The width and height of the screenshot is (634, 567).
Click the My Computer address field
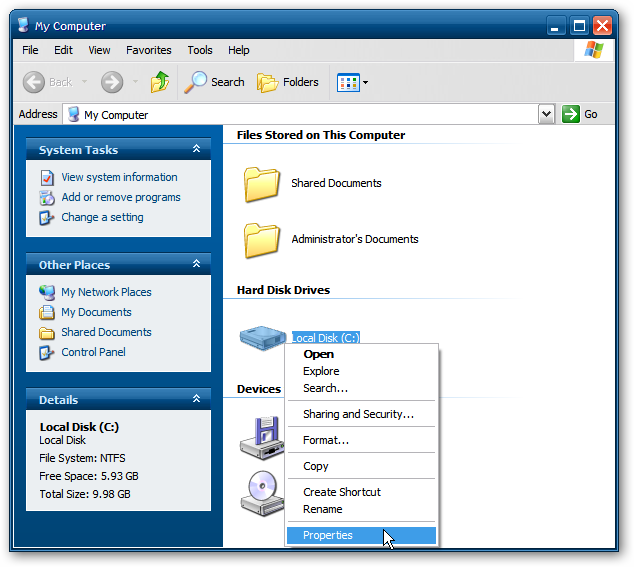(x=300, y=114)
